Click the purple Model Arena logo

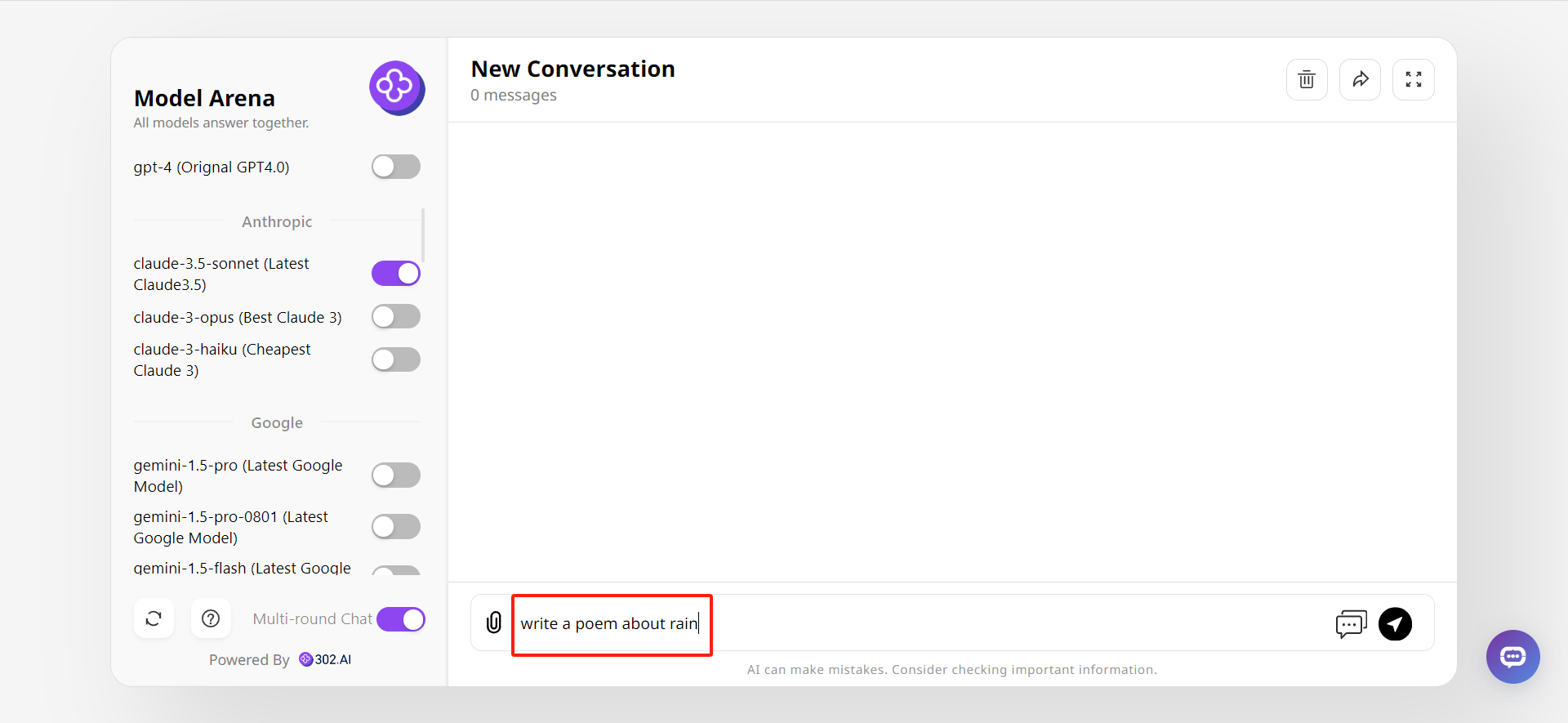click(x=396, y=87)
